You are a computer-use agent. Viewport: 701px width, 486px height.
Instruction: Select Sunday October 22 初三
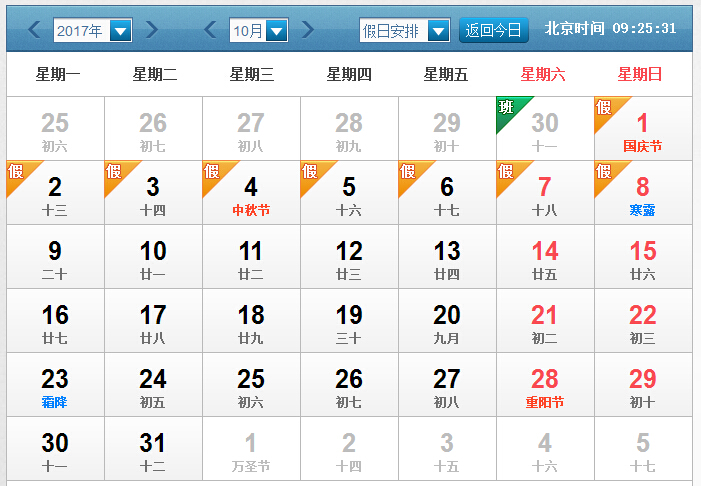643,321
